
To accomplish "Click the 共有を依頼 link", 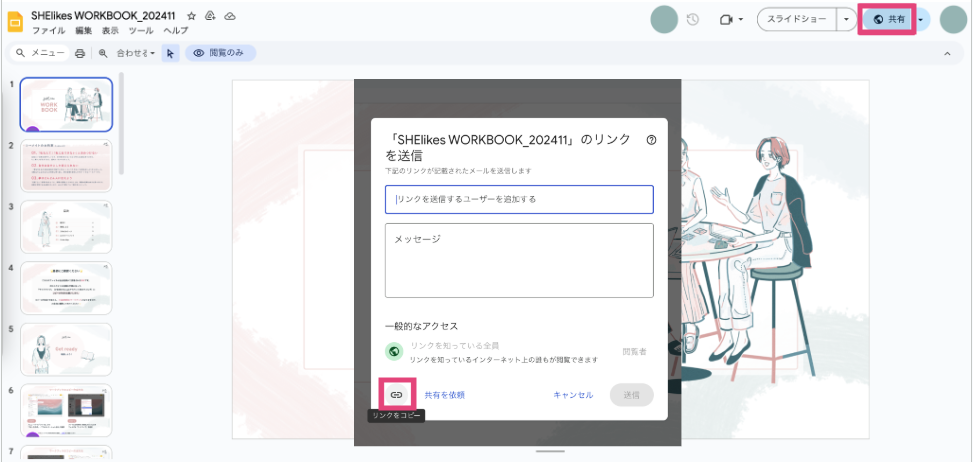I will point(444,395).
